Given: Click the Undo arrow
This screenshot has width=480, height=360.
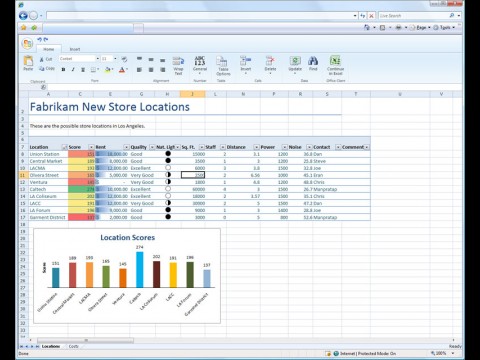Looking at the screenshot, I should (x=39, y=39).
